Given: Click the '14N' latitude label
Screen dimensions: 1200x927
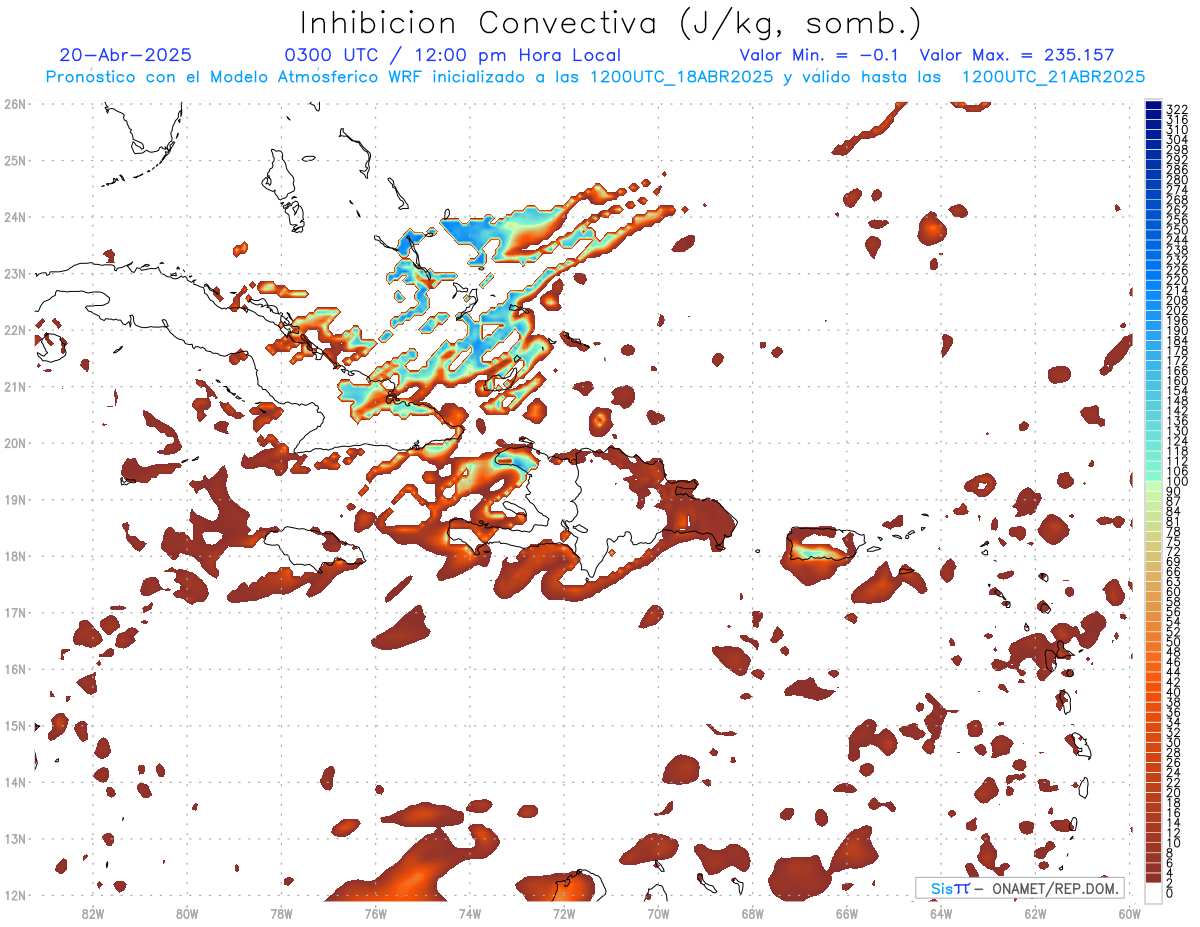Looking at the screenshot, I should point(15,782).
